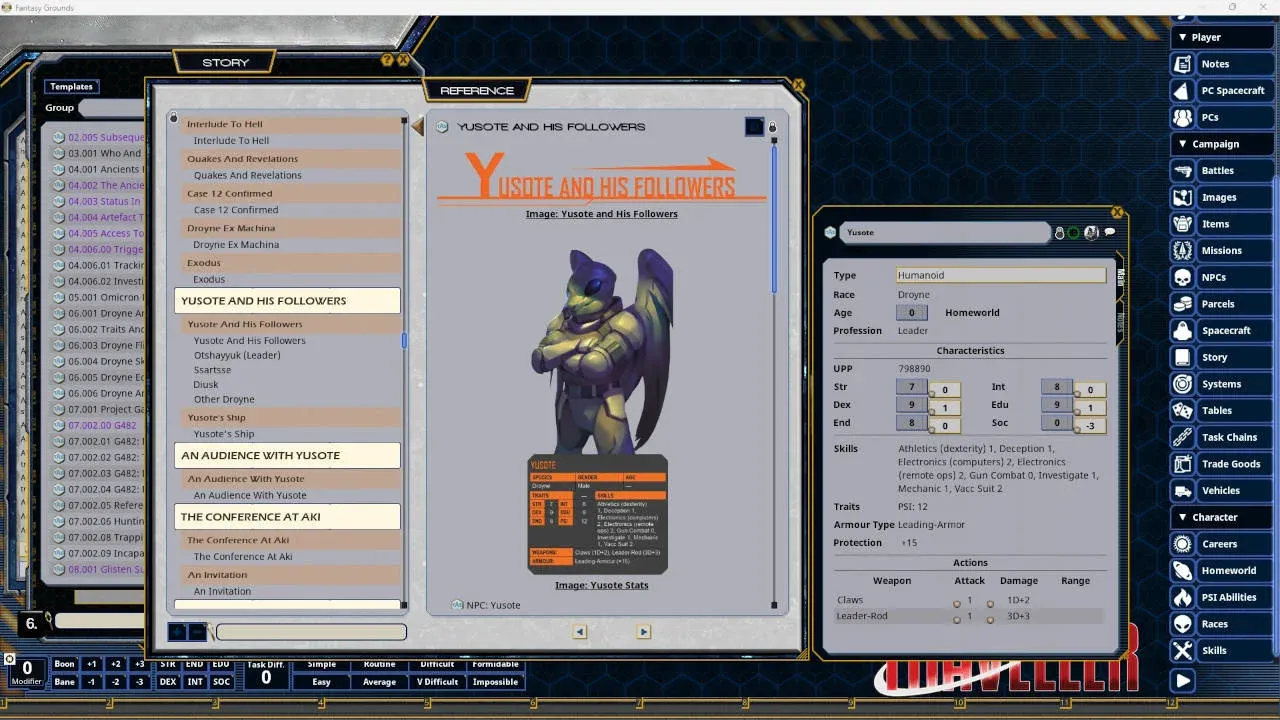Switch to the Notes tab of Yusote sheet

pyautogui.click(x=1121, y=321)
